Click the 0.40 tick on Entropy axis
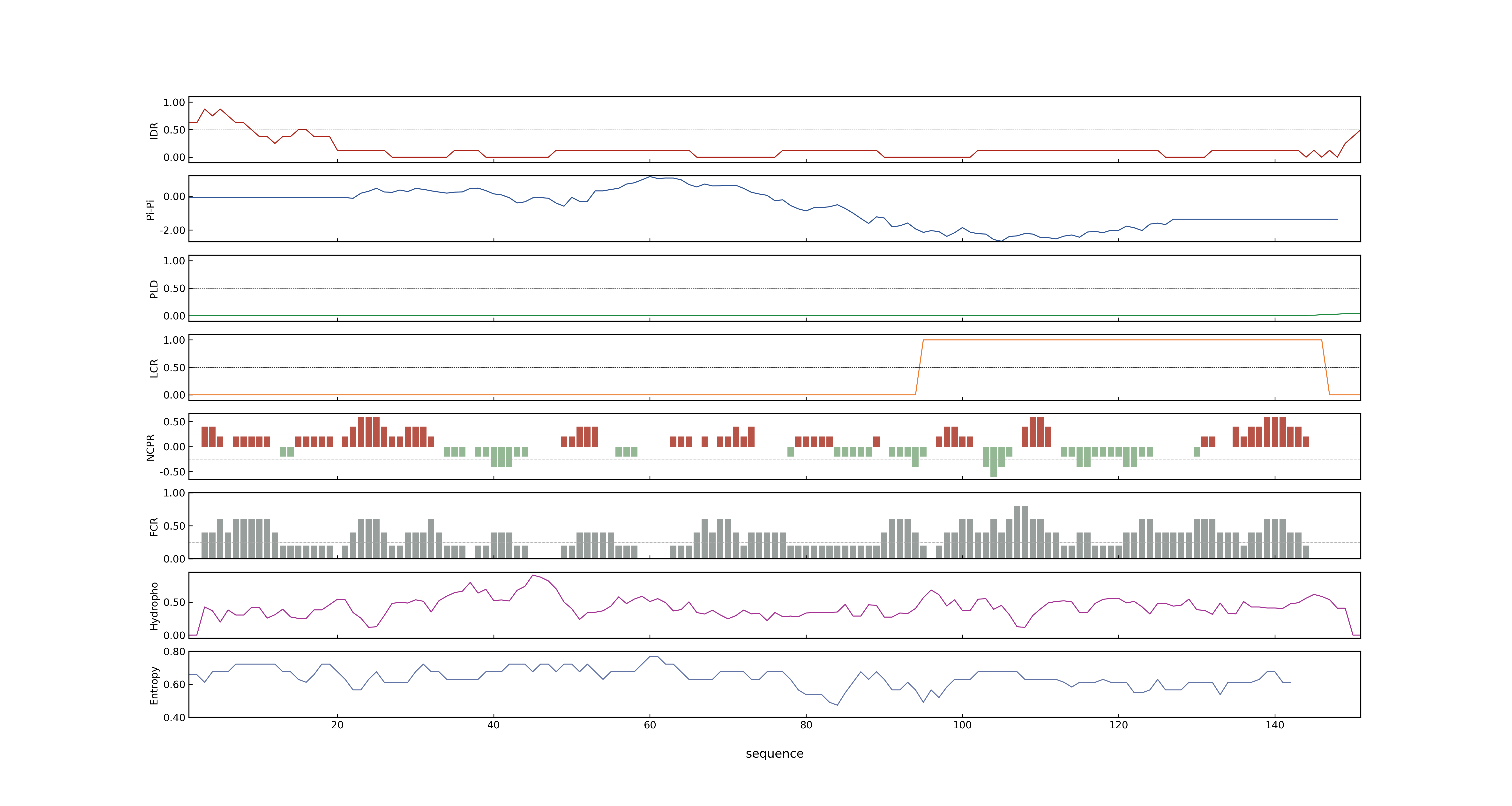The width and height of the screenshot is (1512, 806). 174,717
